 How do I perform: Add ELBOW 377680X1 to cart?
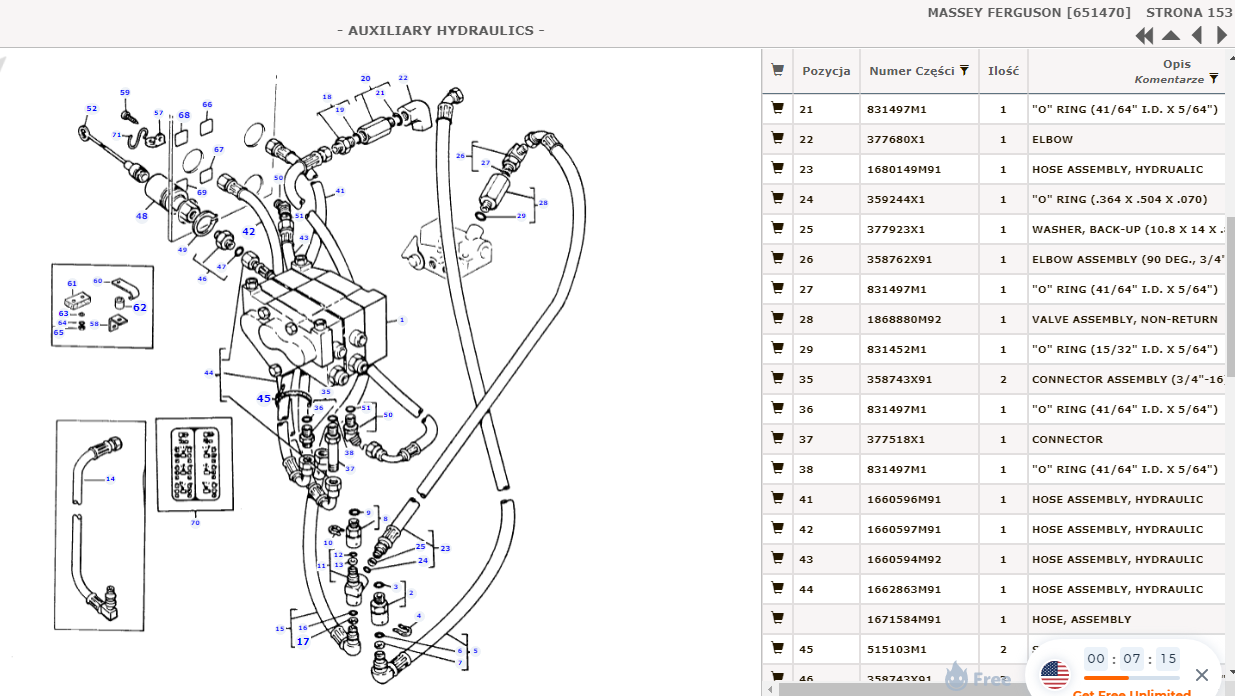(777, 139)
